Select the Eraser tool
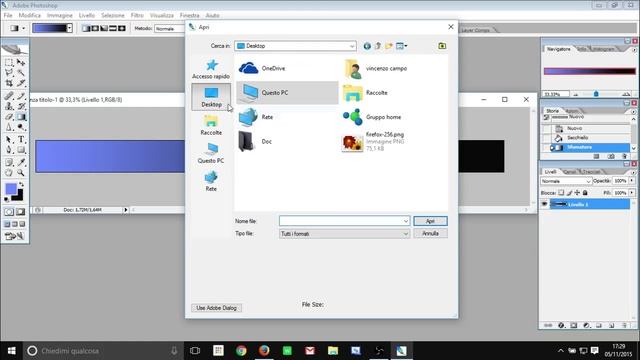This screenshot has width=640, height=360. (9, 117)
